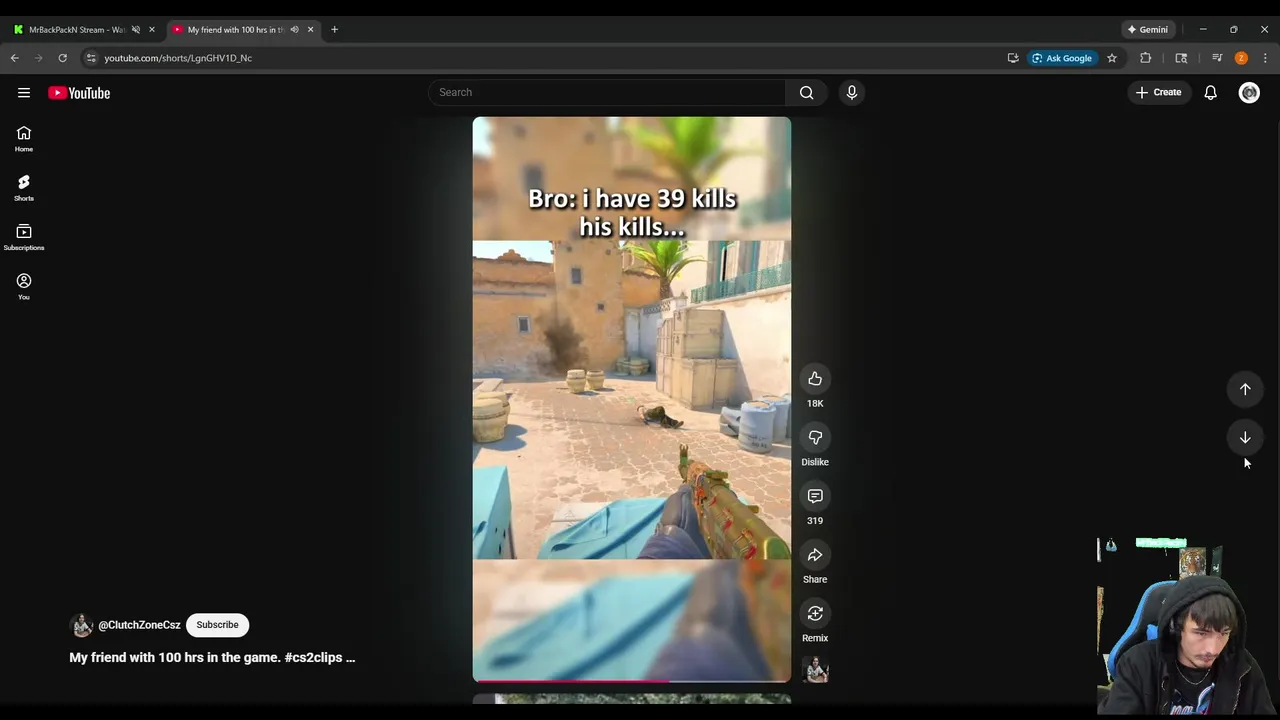This screenshot has height=720, width=1280.
Task: Go to the next short (down arrow)
Action: 1245,437
